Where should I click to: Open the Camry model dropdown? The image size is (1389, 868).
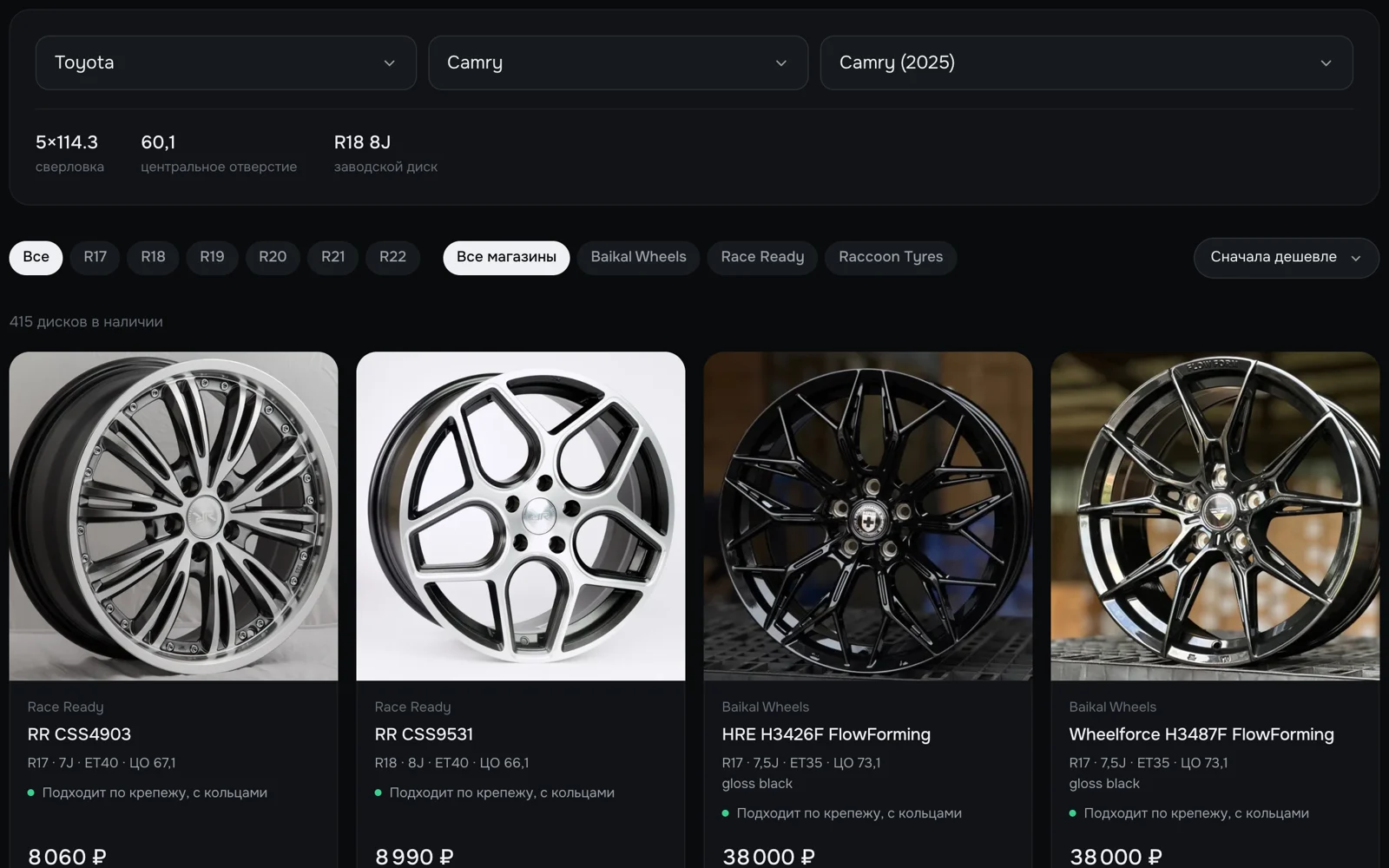[x=618, y=62]
